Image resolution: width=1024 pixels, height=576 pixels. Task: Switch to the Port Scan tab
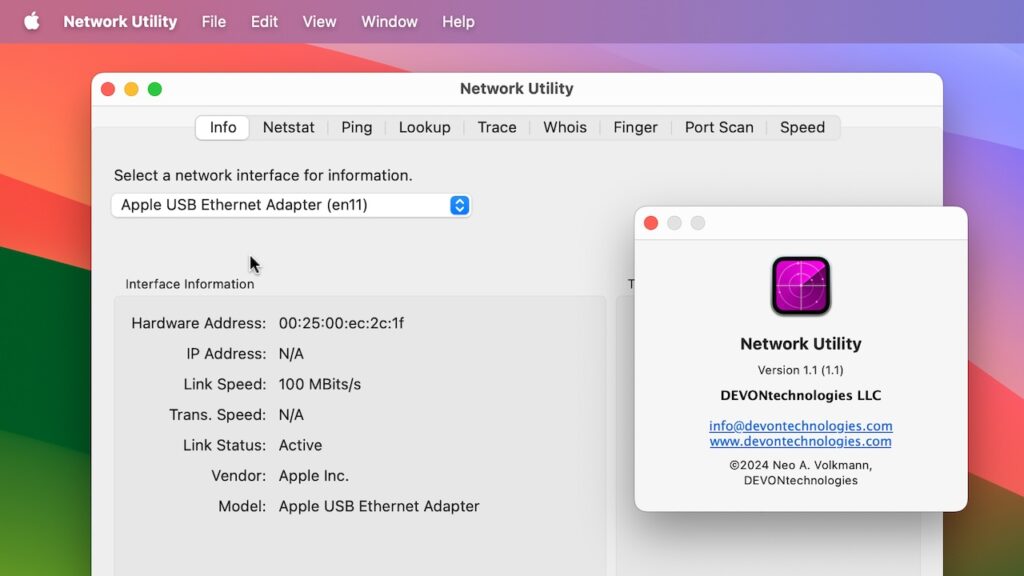coord(719,127)
